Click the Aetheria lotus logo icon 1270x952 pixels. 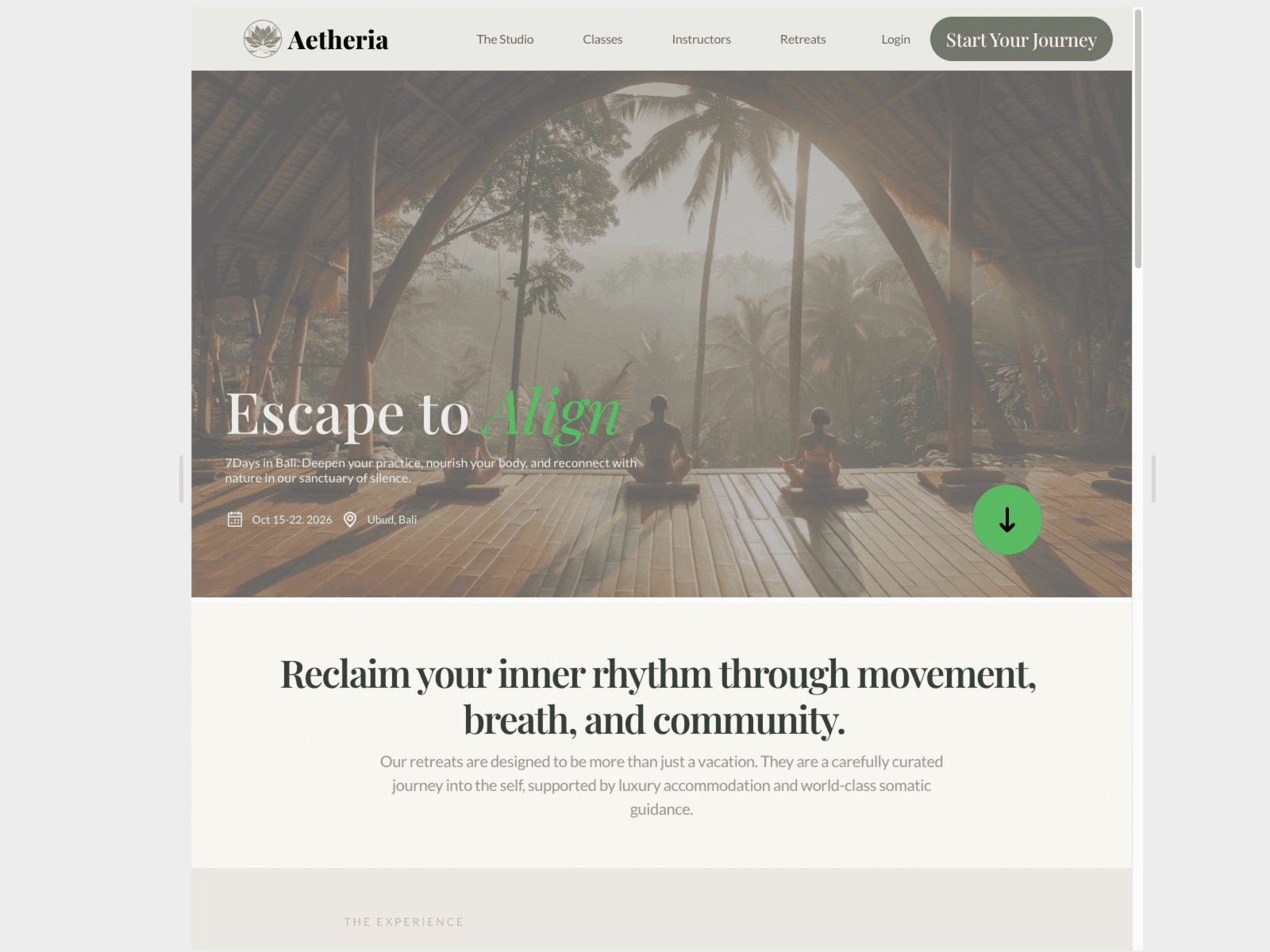(262, 39)
